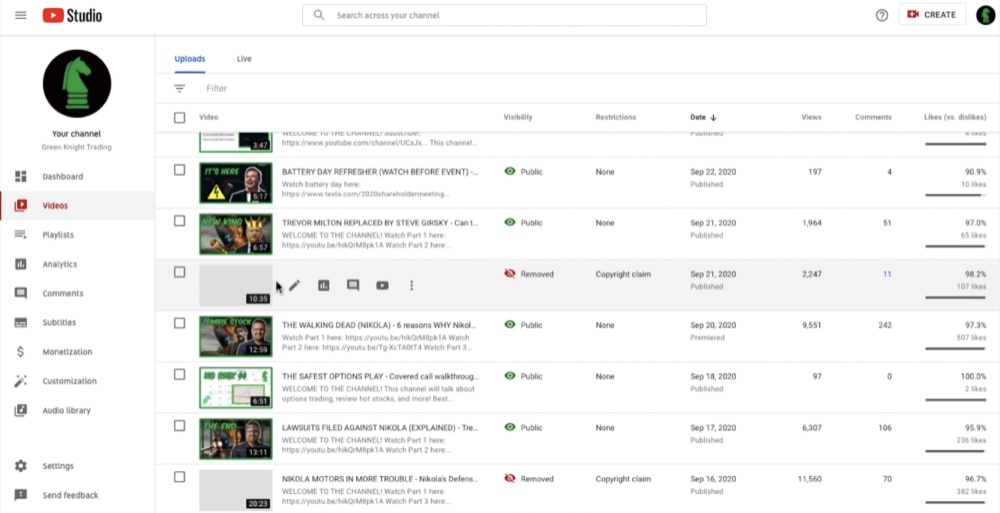Click the Comments column header
Screen dimensions: 1000x513
click(873, 117)
